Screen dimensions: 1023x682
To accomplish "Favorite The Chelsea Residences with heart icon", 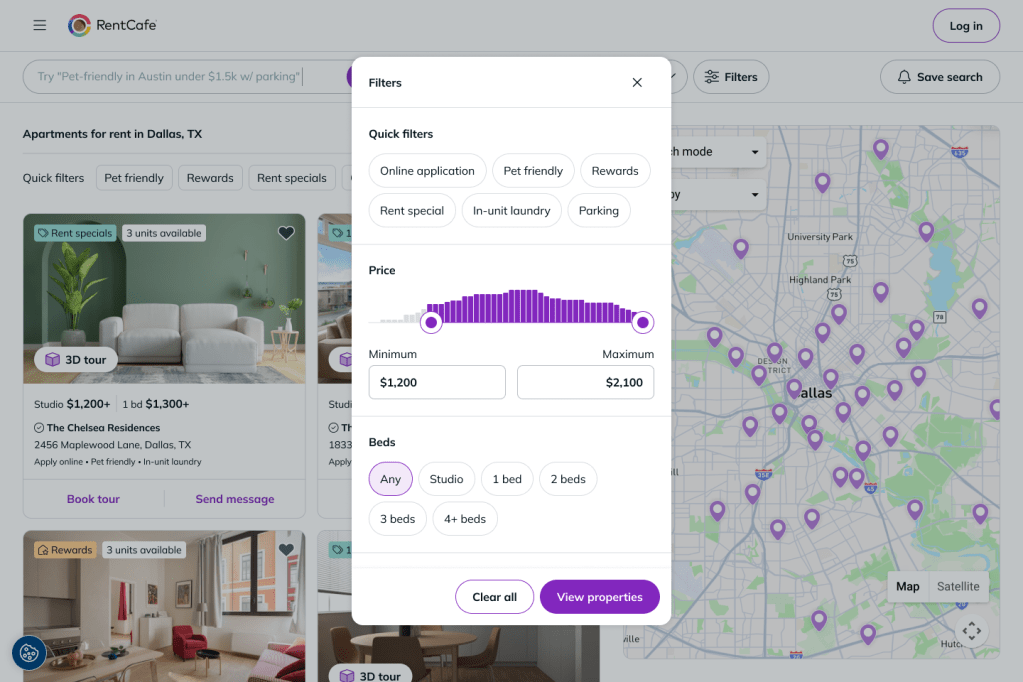I will pos(286,233).
